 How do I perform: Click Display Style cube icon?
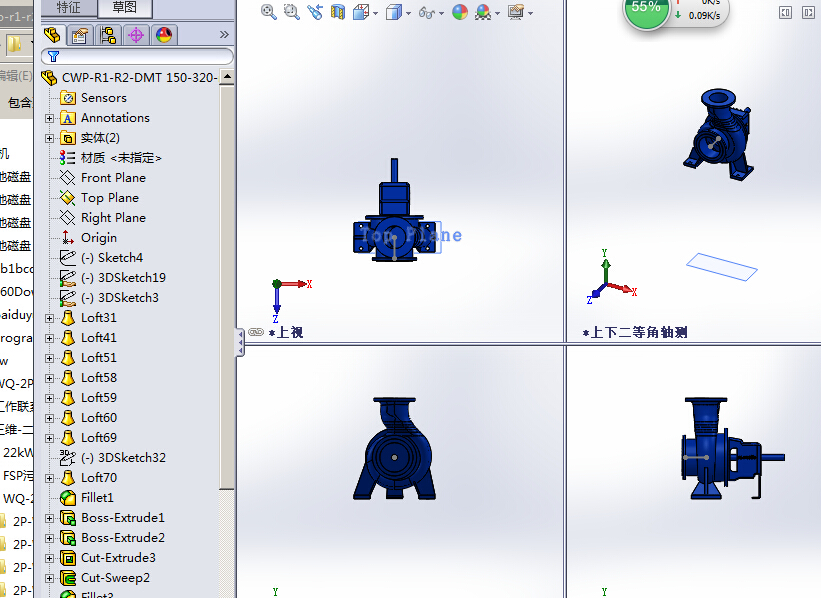[x=394, y=12]
